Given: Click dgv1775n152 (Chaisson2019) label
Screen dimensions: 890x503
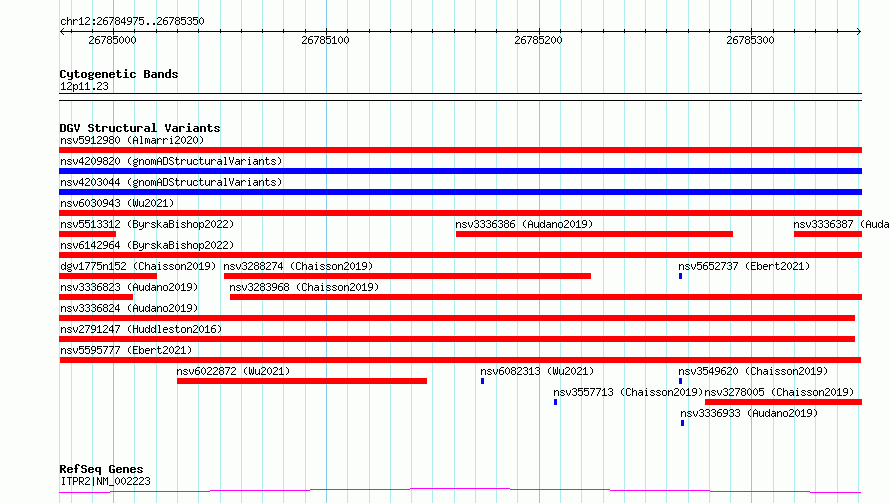Looking at the screenshot, I should tap(138, 266).
